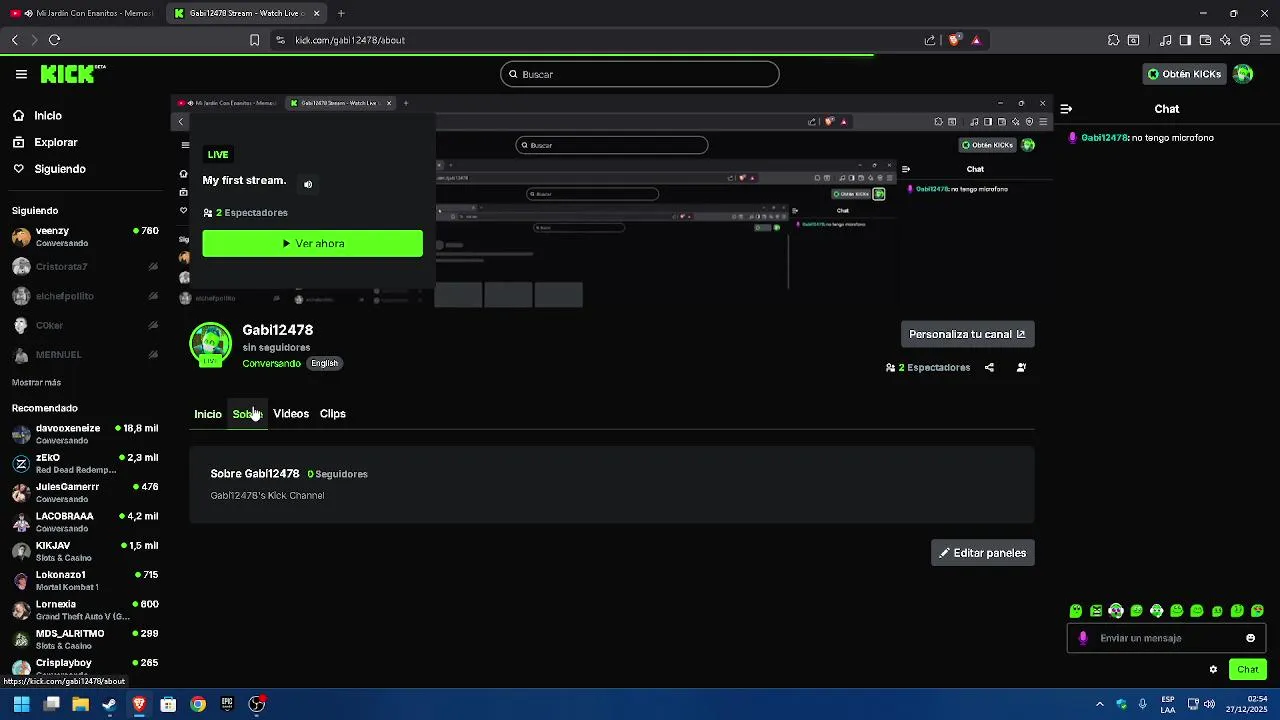Open the Brave playlist music note icon
This screenshot has height=720, width=1280.
tap(1165, 40)
